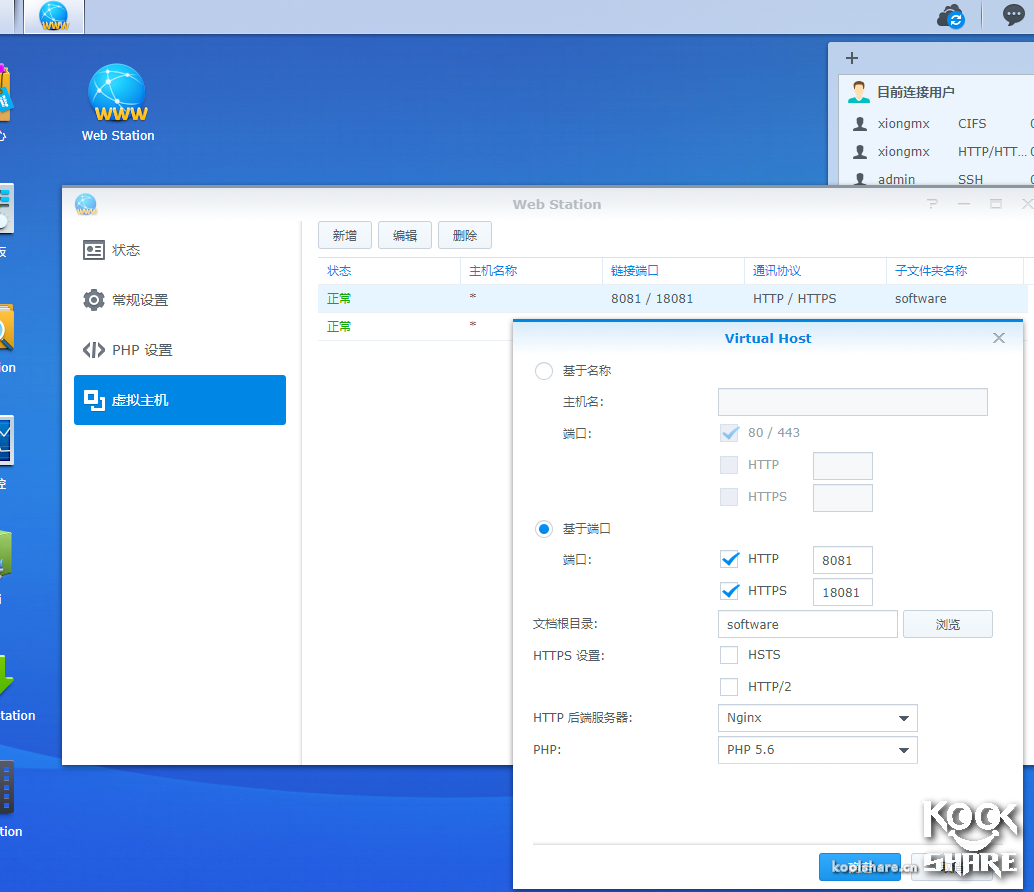The image size is (1034, 892).
Task: Click the sync status cloud icon
Action: point(949,16)
